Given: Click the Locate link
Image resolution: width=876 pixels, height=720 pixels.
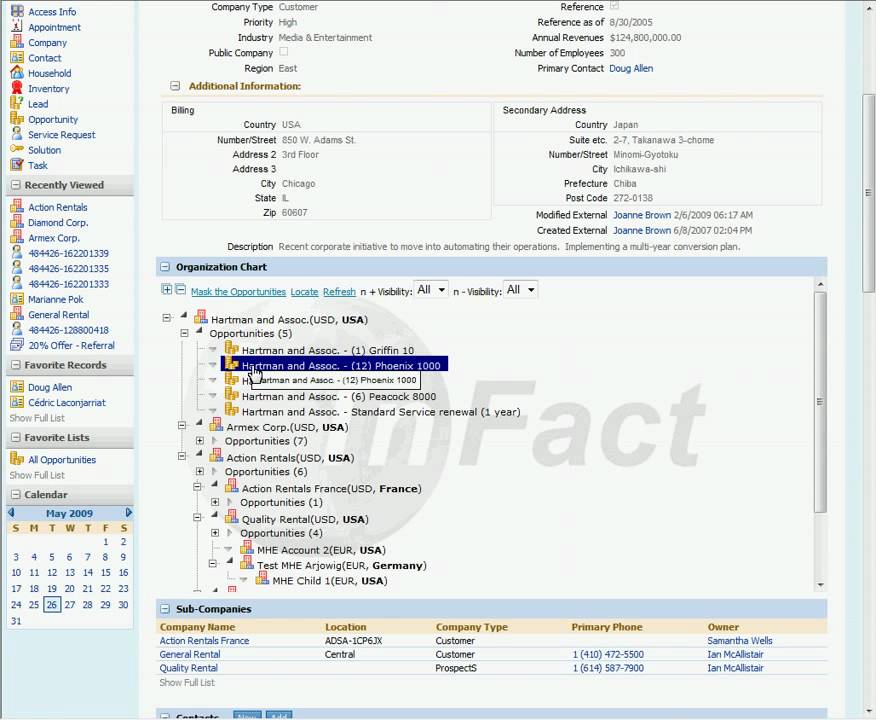Looking at the screenshot, I should (x=304, y=292).
